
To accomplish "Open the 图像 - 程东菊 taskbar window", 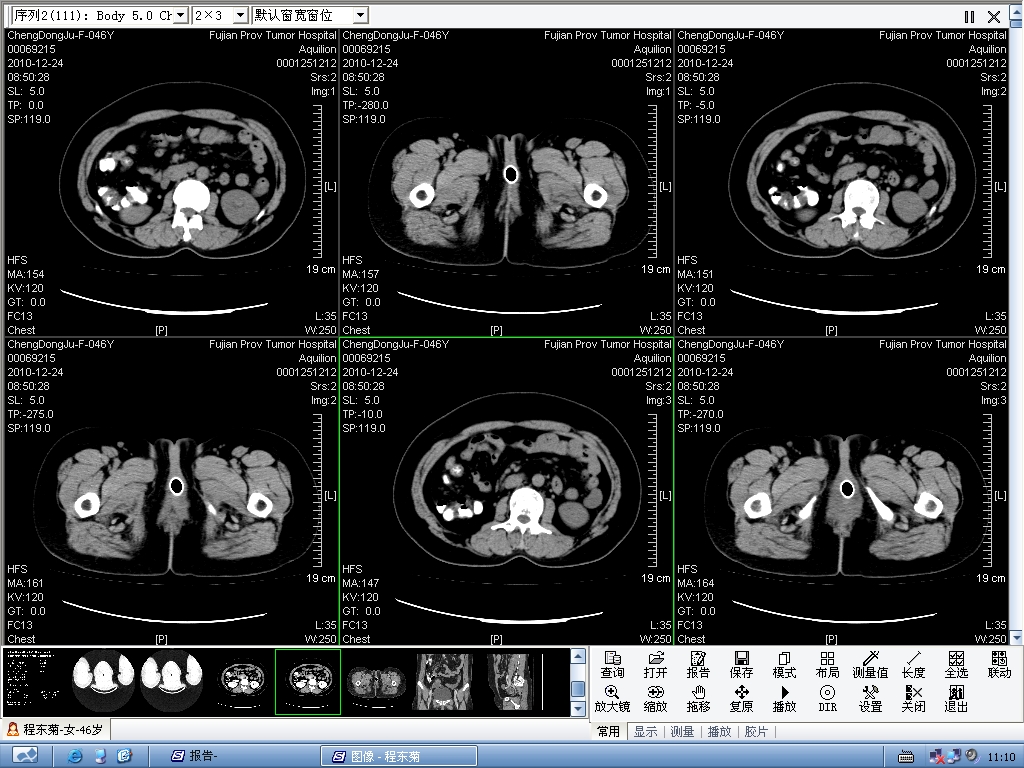I will coord(399,756).
